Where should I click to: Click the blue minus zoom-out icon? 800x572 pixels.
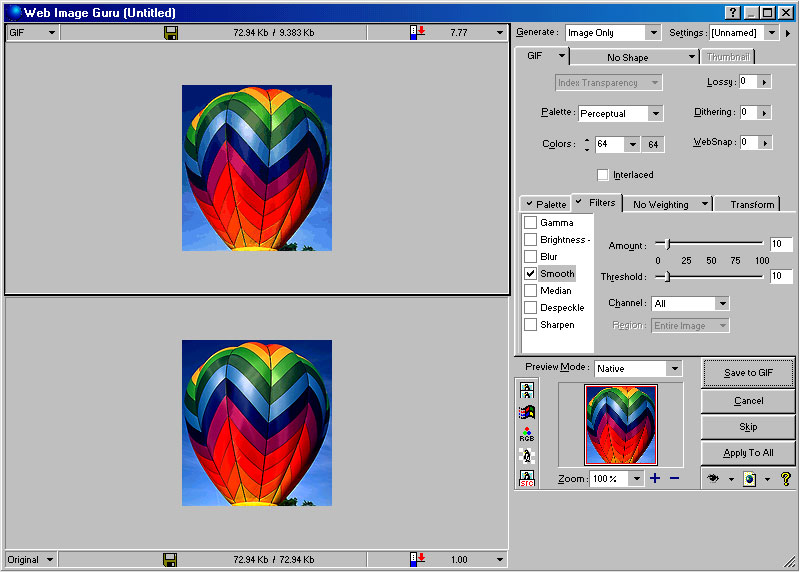(675, 479)
